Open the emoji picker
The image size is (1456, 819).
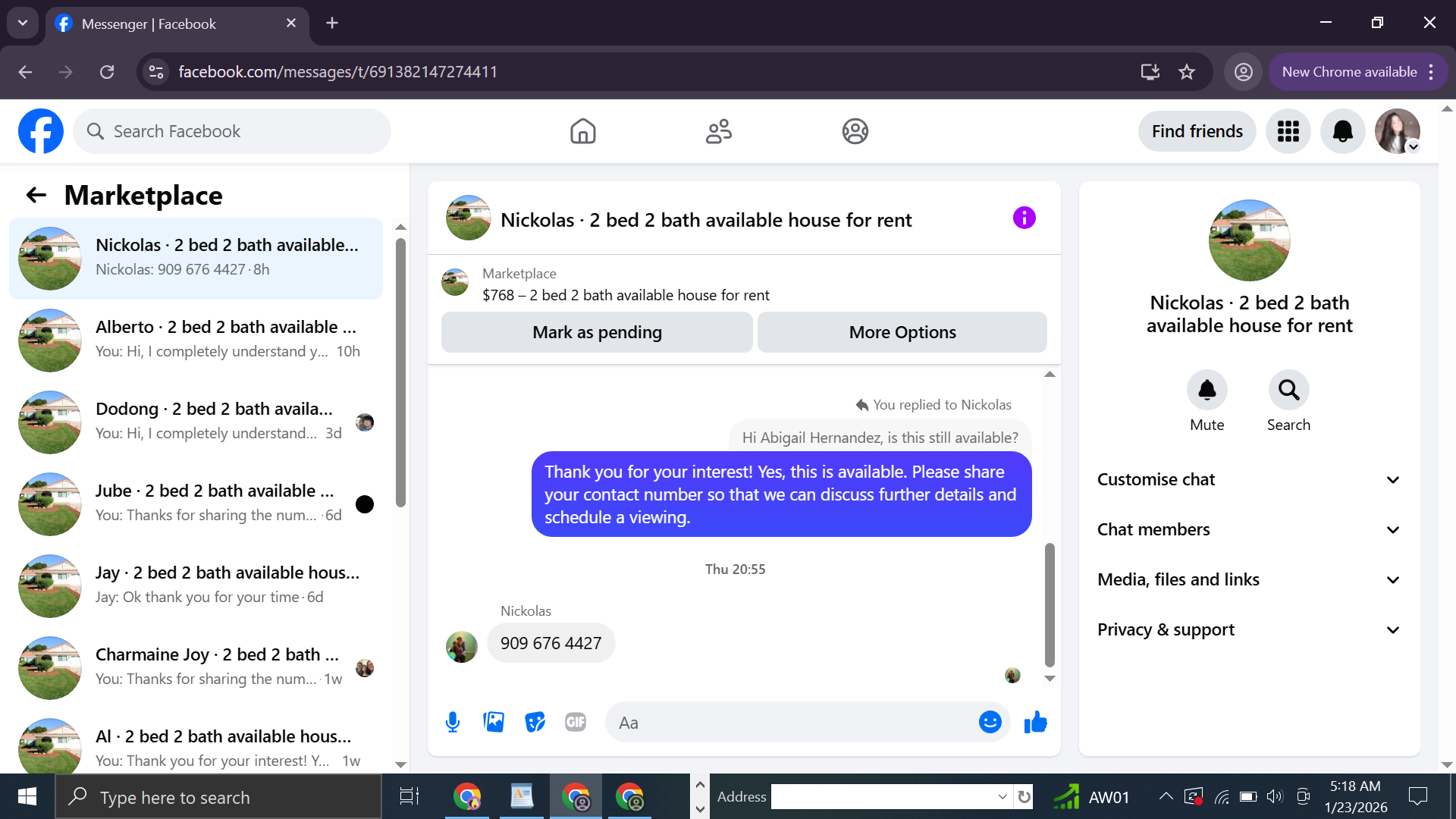click(x=990, y=722)
